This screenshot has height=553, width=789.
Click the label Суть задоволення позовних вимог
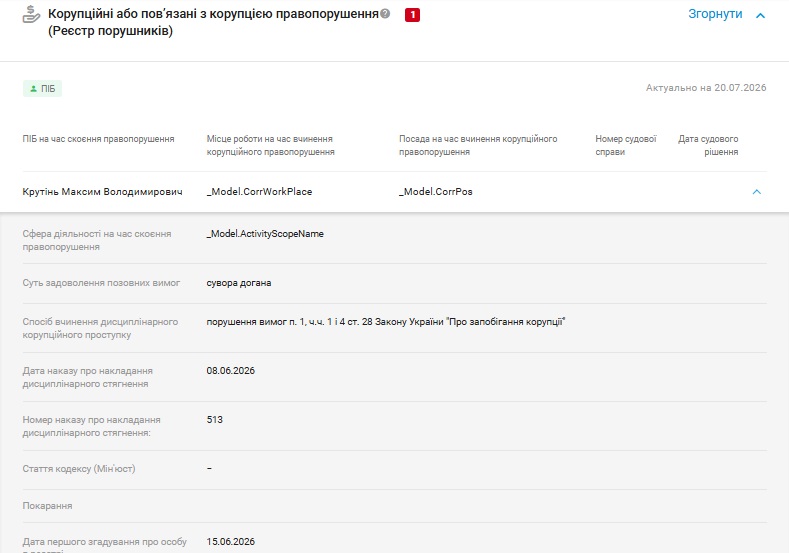[101, 283]
